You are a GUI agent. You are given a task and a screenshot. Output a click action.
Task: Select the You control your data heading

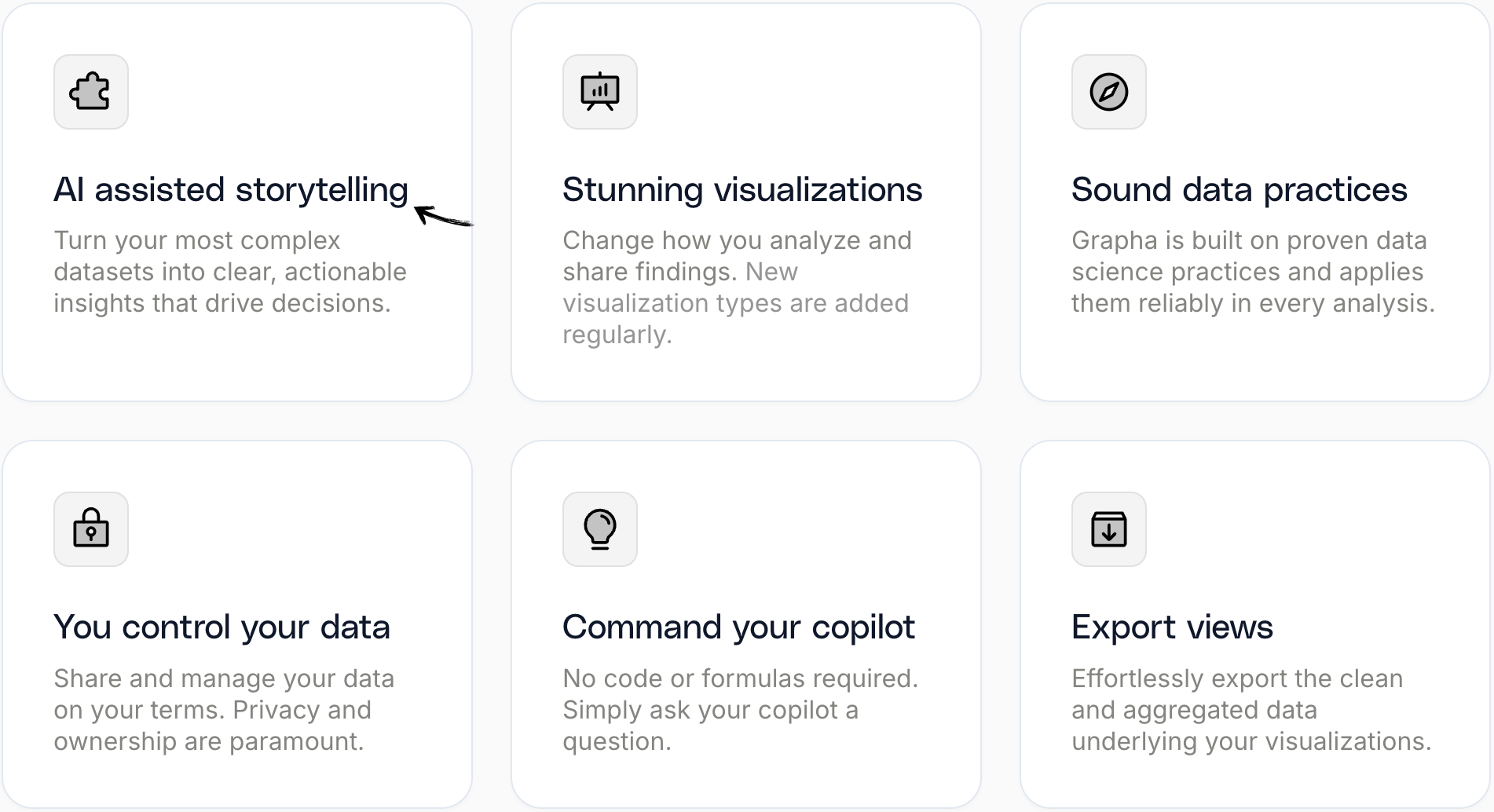click(222, 627)
